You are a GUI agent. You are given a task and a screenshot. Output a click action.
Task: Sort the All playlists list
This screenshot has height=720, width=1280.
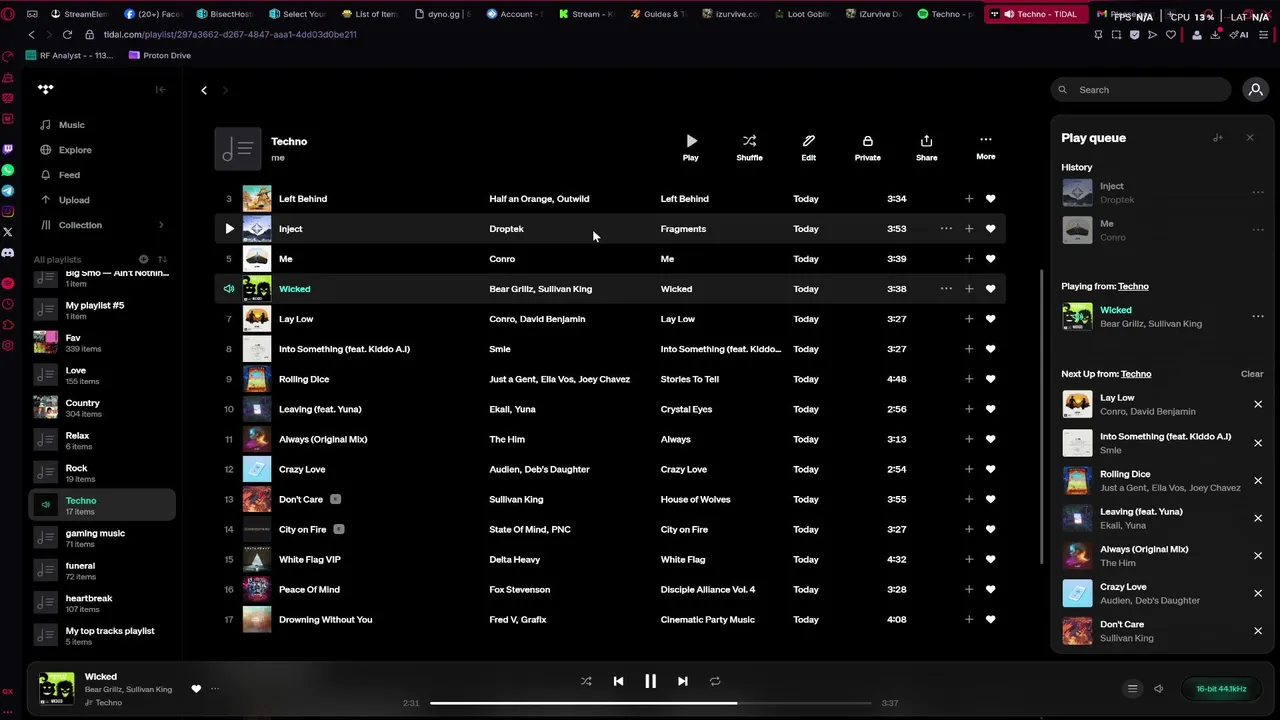162,259
